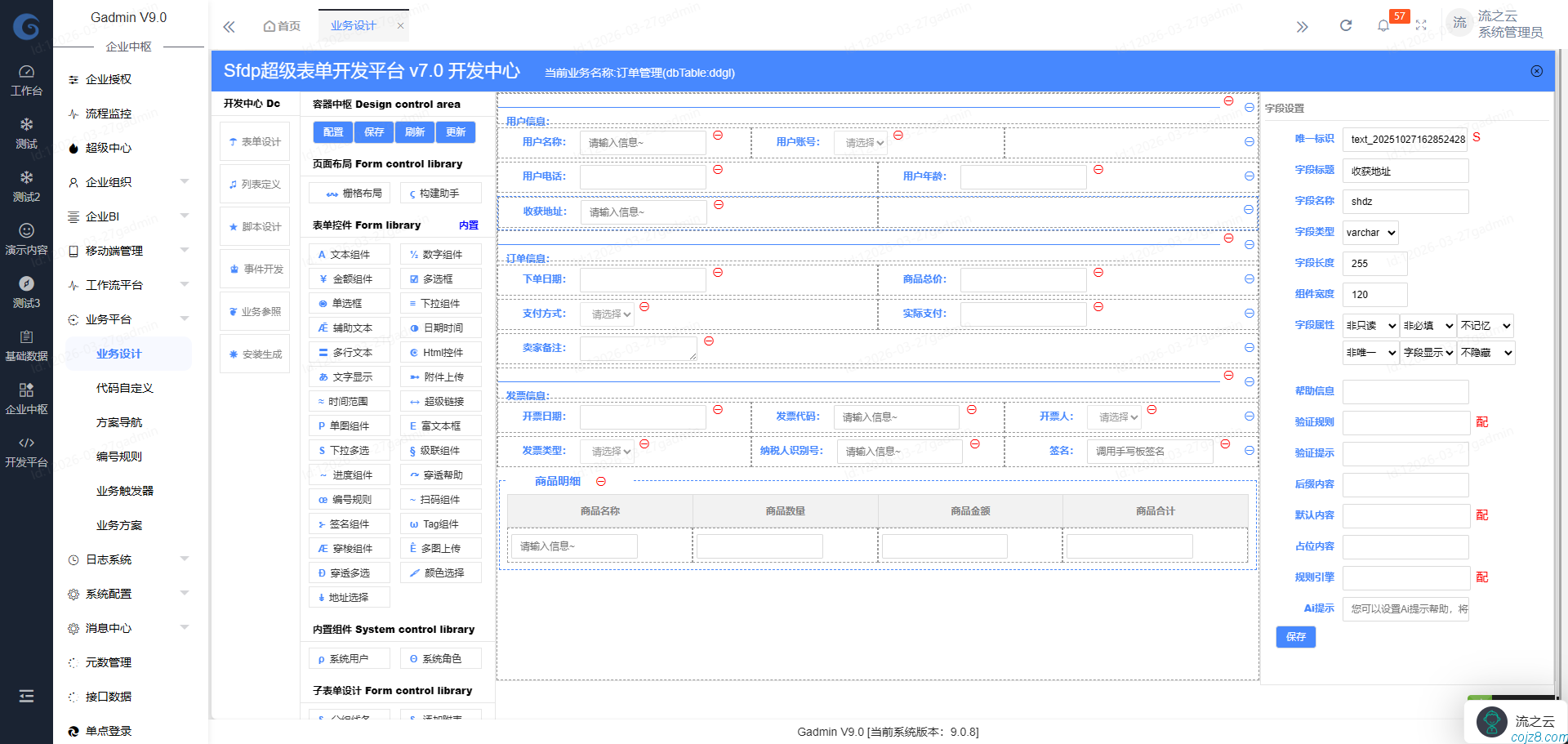Click the 保存 button in the 字段设置 panel
1568x744 pixels.
click(1295, 637)
